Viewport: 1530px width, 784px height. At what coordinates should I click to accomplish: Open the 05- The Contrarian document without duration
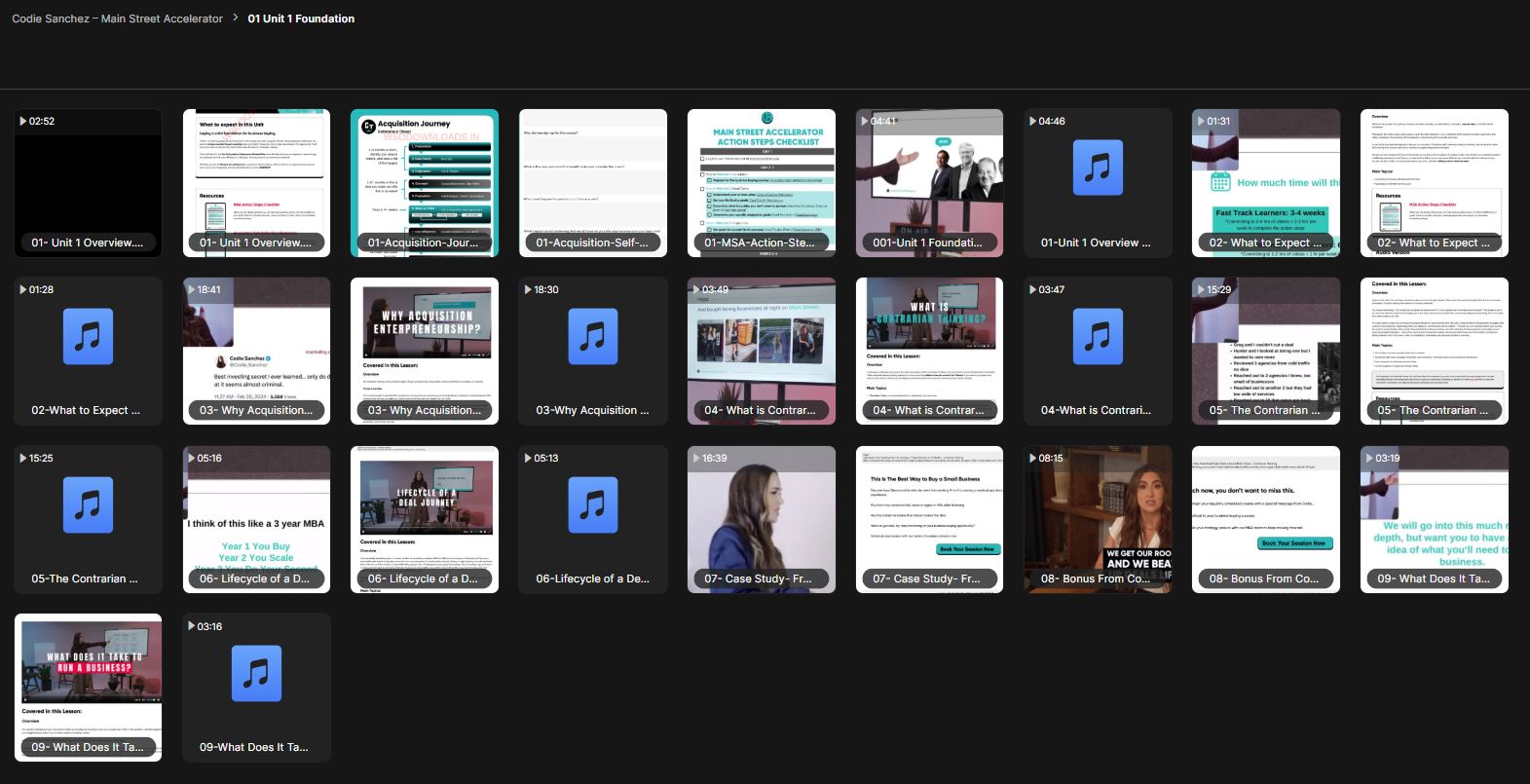(1434, 352)
